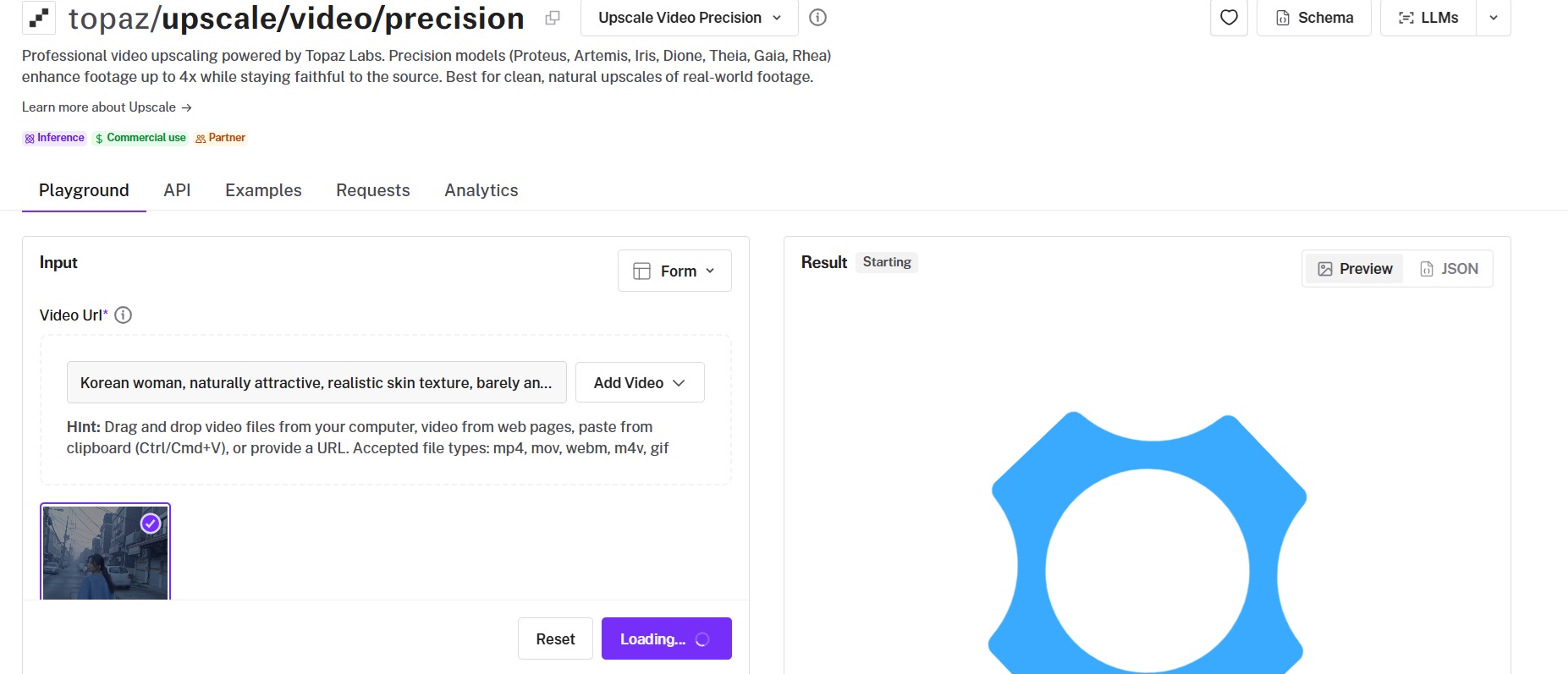Follow the Learn more about Upscale link
1568x674 pixels.
coord(107,107)
